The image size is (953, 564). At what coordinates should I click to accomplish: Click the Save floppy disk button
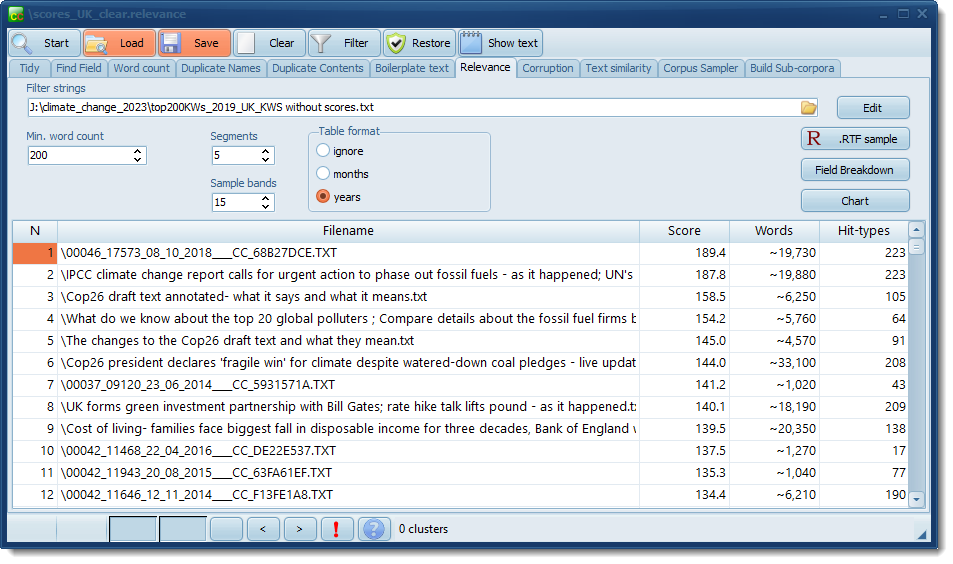tap(194, 43)
